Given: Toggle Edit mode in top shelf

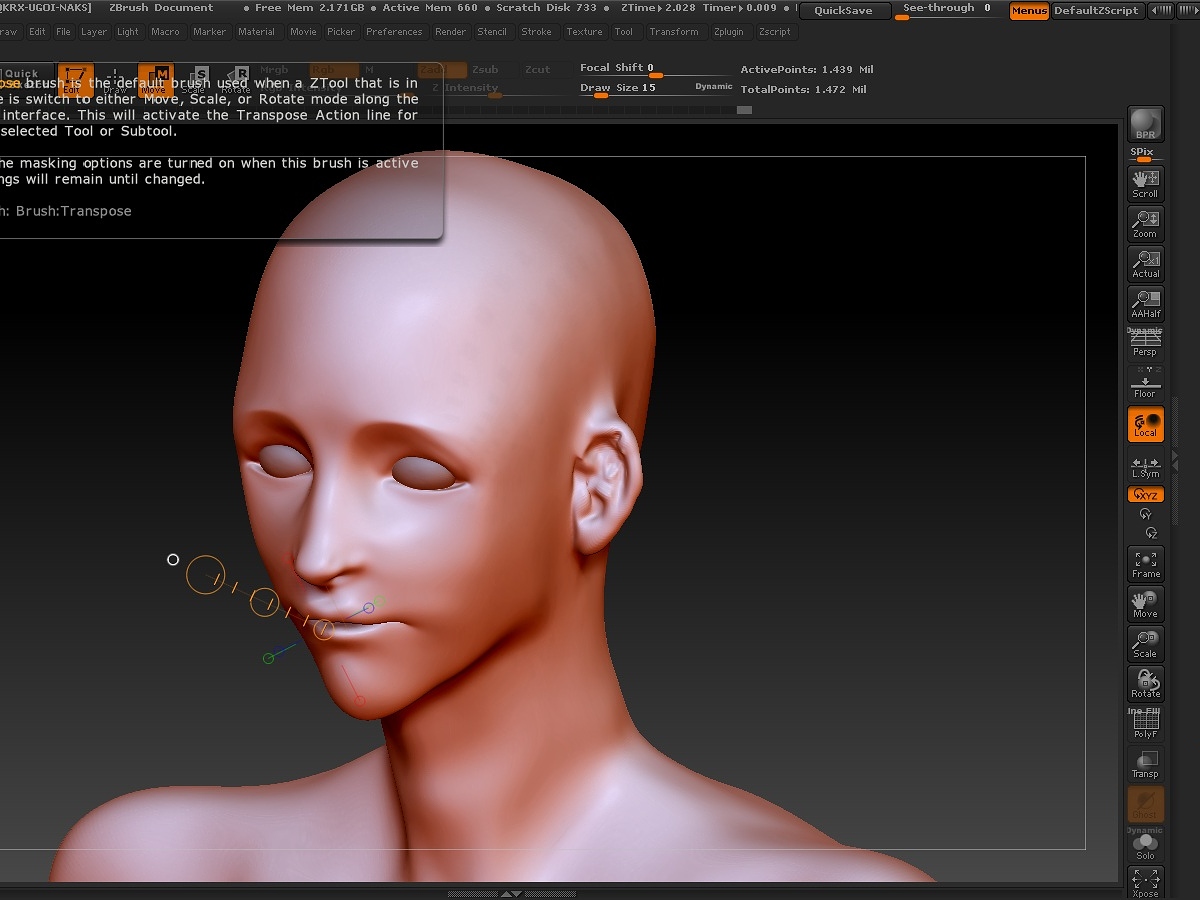Looking at the screenshot, I should [74, 79].
